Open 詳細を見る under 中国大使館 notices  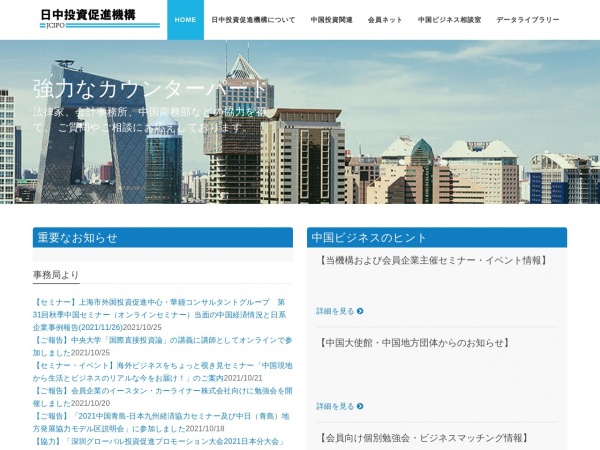(x=335, y=406)
